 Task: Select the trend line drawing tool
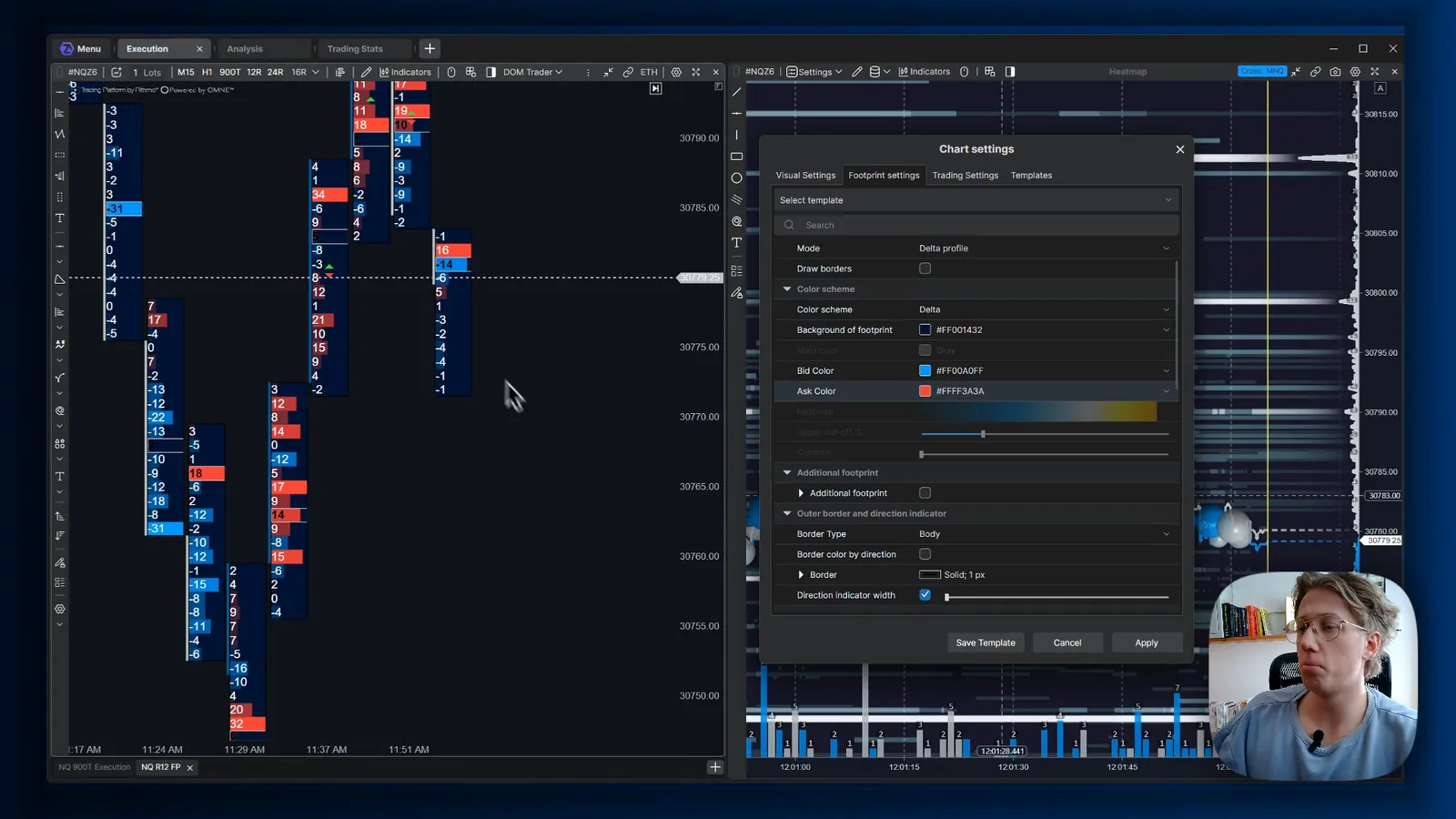pyautogui.click(x=736, y=92)
